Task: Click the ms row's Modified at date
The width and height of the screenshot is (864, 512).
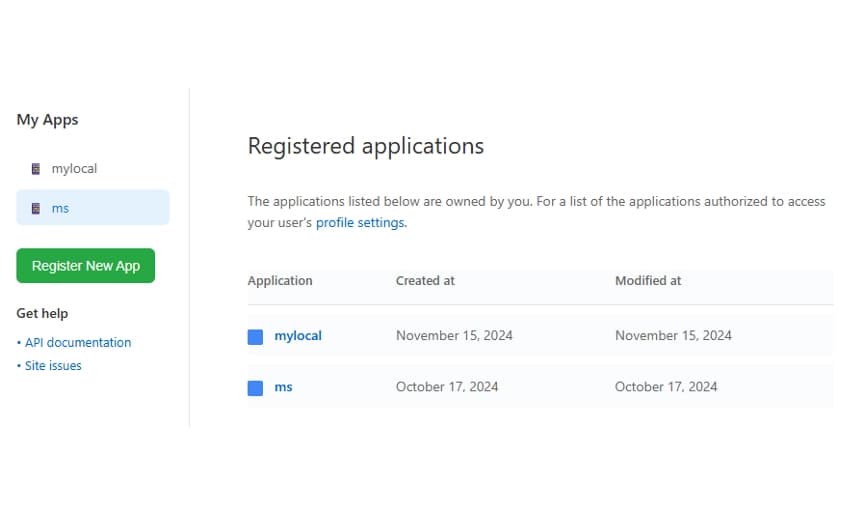Action: (x=666, y=387)
